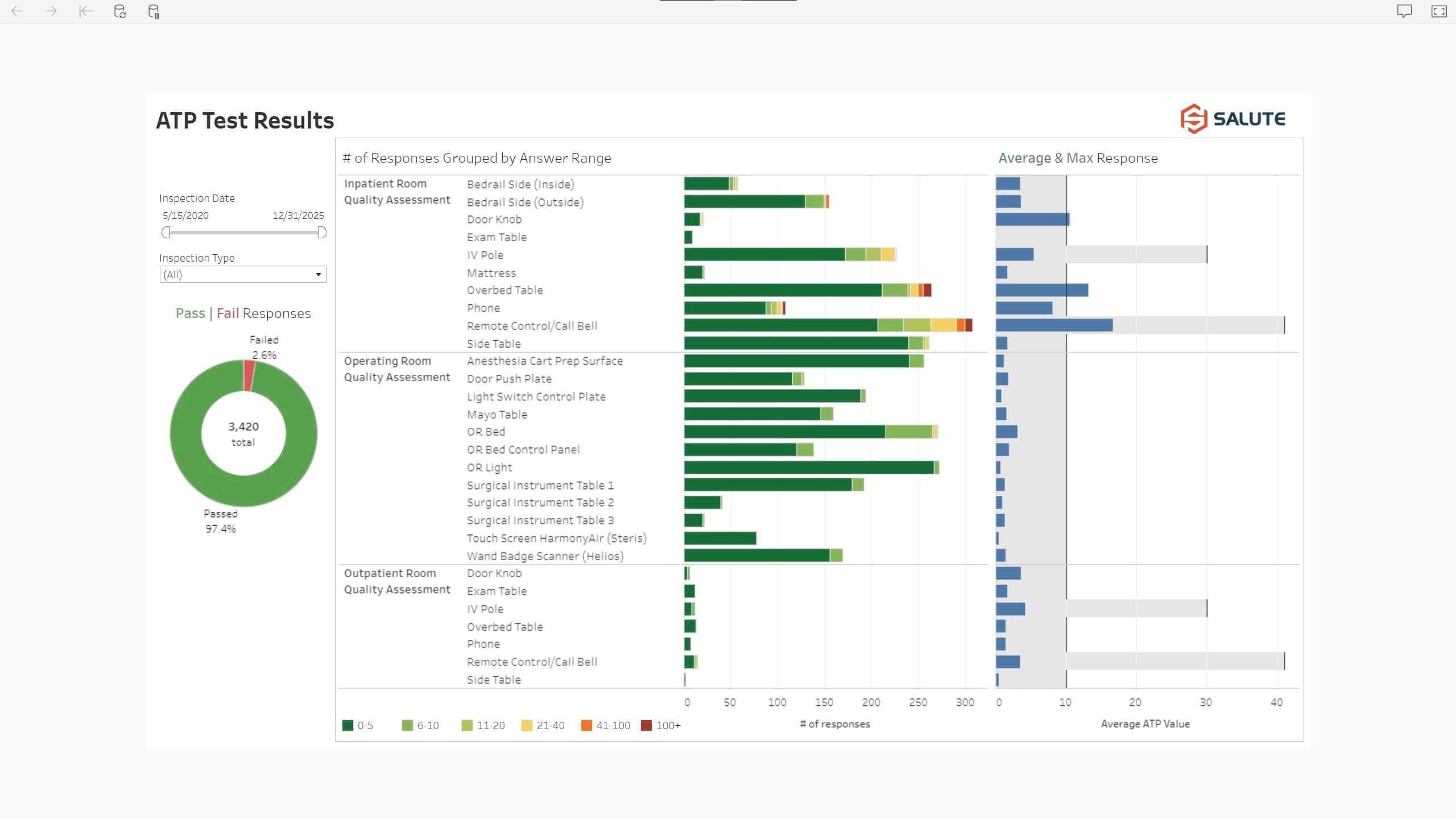Enter full screen mode icon
1456x819 pixels.
pos(1439,11)
